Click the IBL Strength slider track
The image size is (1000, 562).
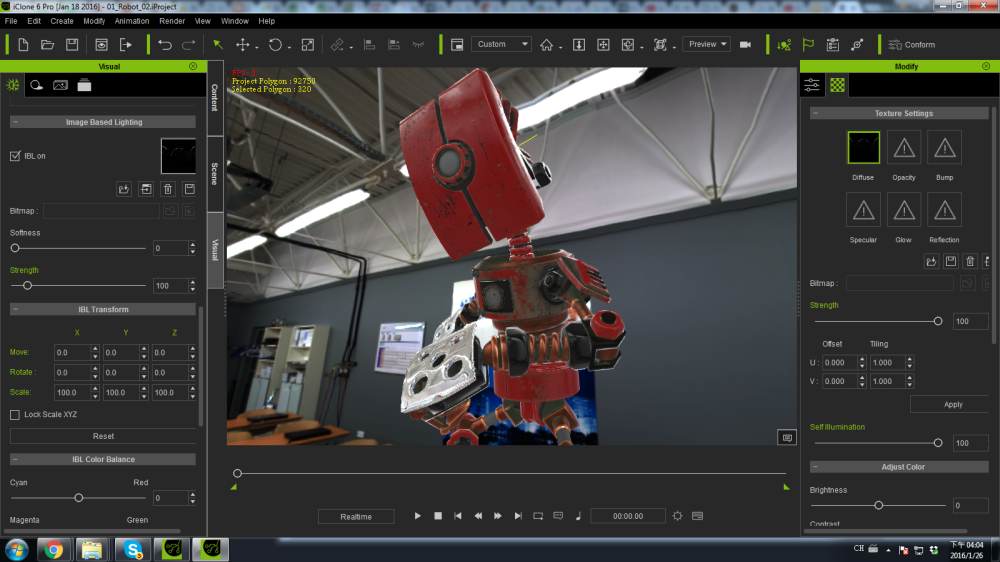pos(90,286)
